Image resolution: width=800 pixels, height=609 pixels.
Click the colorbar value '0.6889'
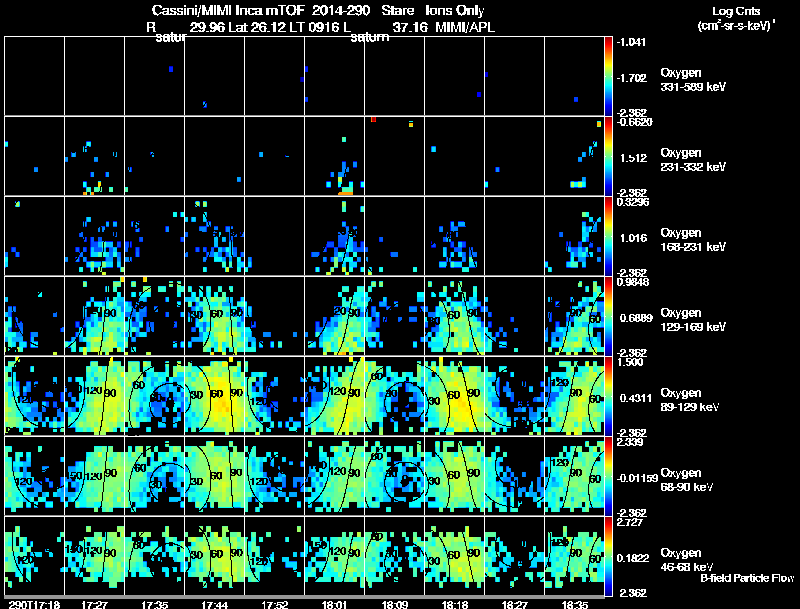coord(636,318)
